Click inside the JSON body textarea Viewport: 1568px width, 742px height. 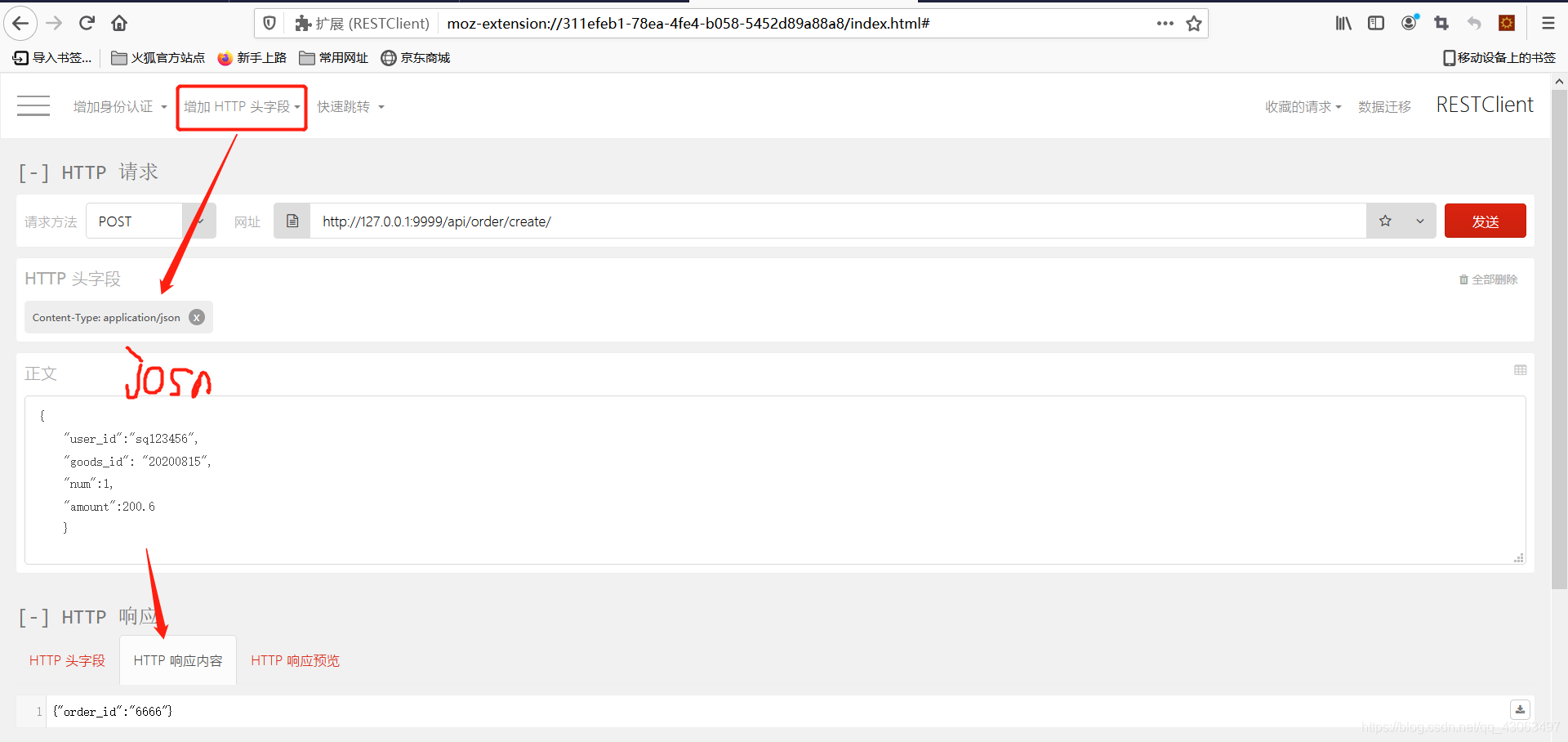[x=775, y=481]
